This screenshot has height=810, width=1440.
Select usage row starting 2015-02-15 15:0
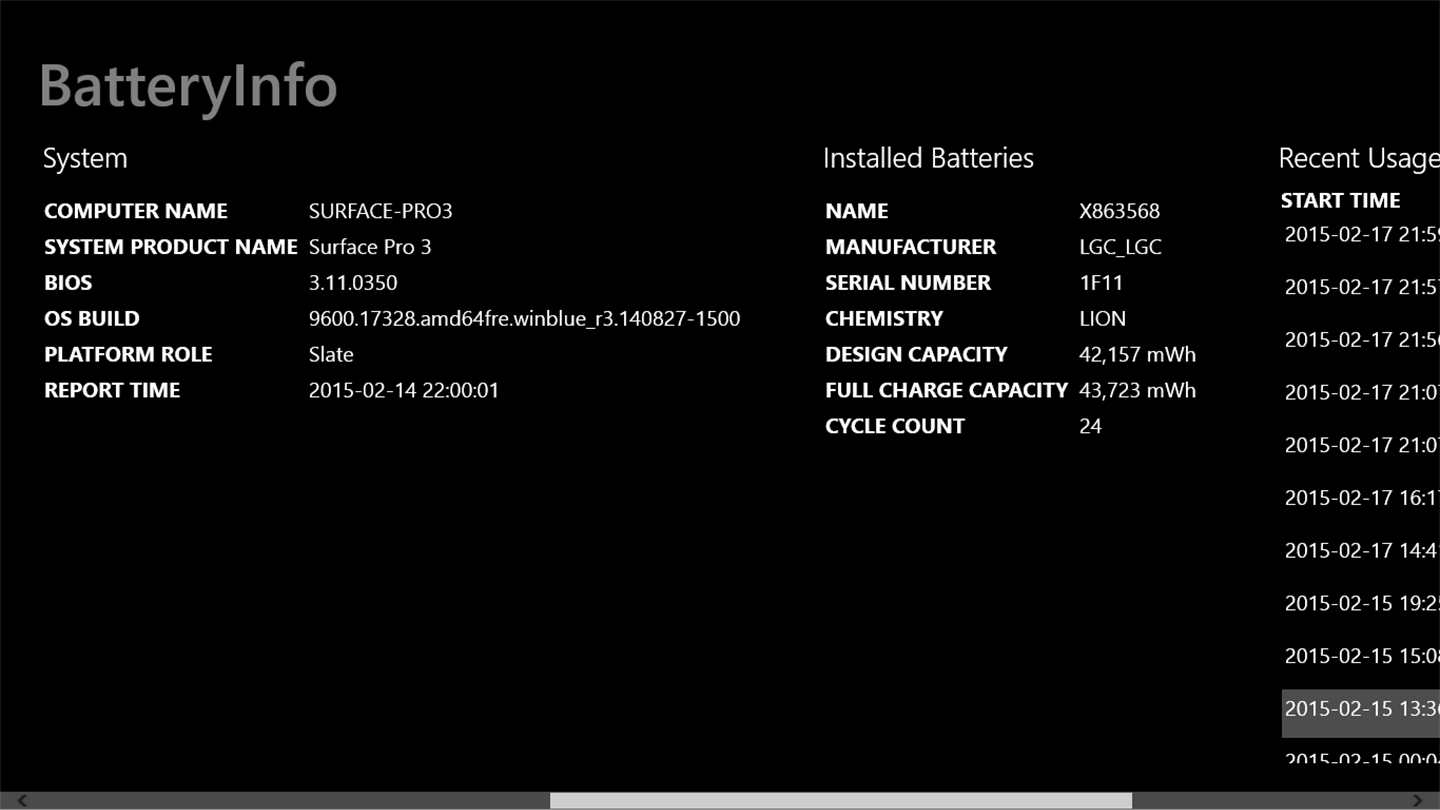point(1361,656)
